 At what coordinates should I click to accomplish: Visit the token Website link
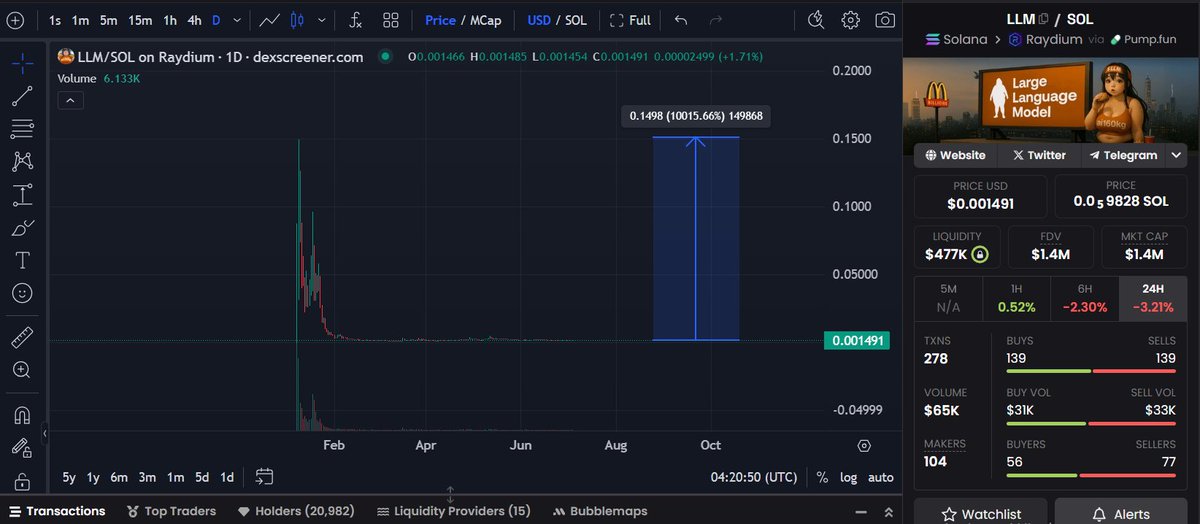pyautogui.click(x=956, y=155)
